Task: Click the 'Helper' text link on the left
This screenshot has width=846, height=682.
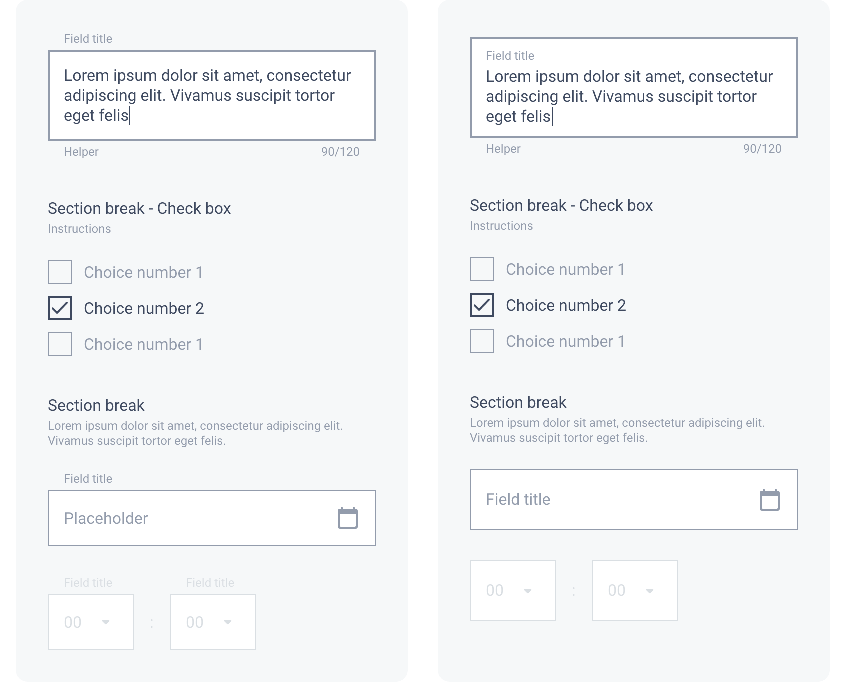Action: [81, 152]
